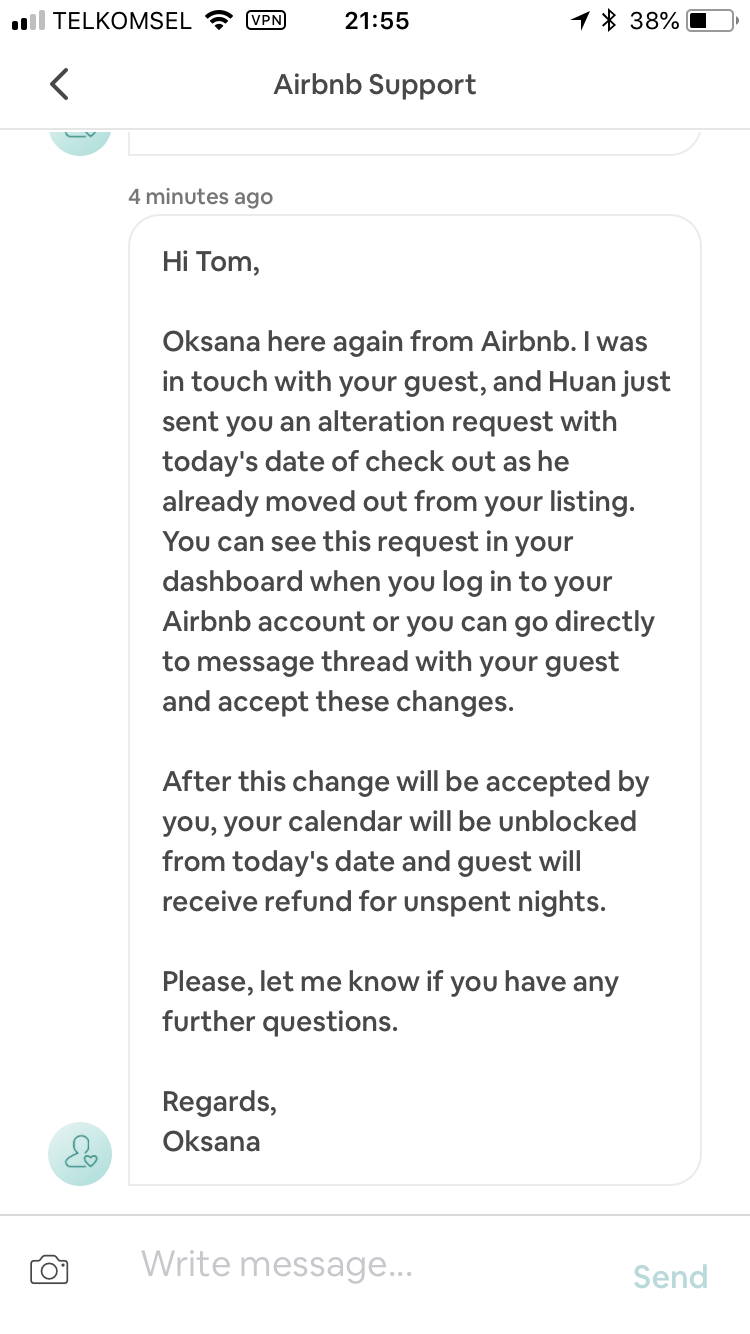Tap the Bluetooth status icon
Viewport: 750px width, 1334px height.
pyautogui.click(x=608, y=21)
